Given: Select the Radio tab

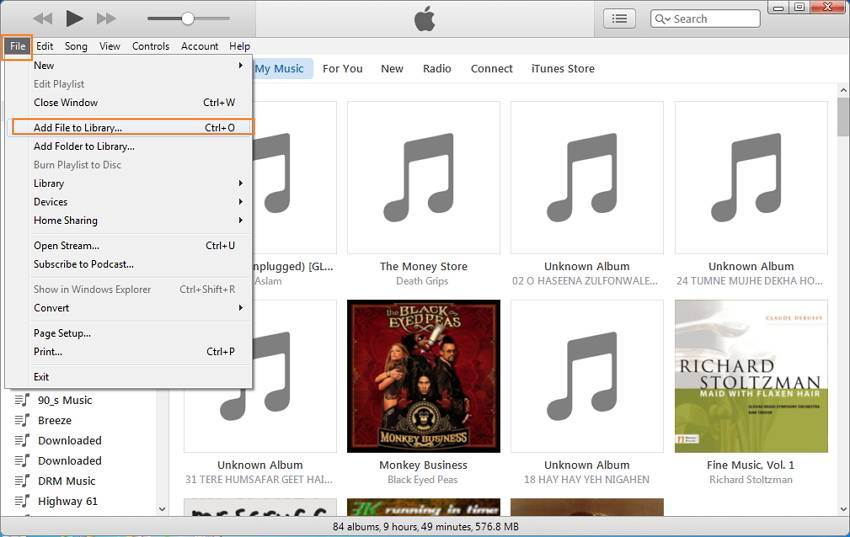Looking at the screenshot, I should 437,69.
